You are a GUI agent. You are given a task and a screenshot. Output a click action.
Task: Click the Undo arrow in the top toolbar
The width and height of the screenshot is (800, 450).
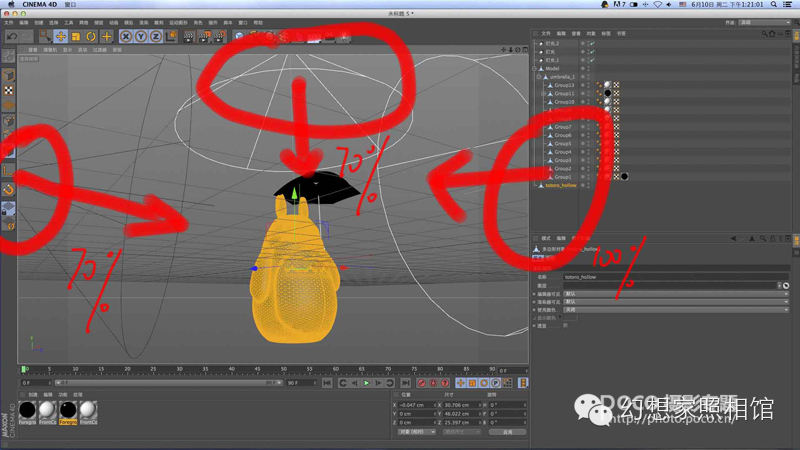[x=12, y=36]
